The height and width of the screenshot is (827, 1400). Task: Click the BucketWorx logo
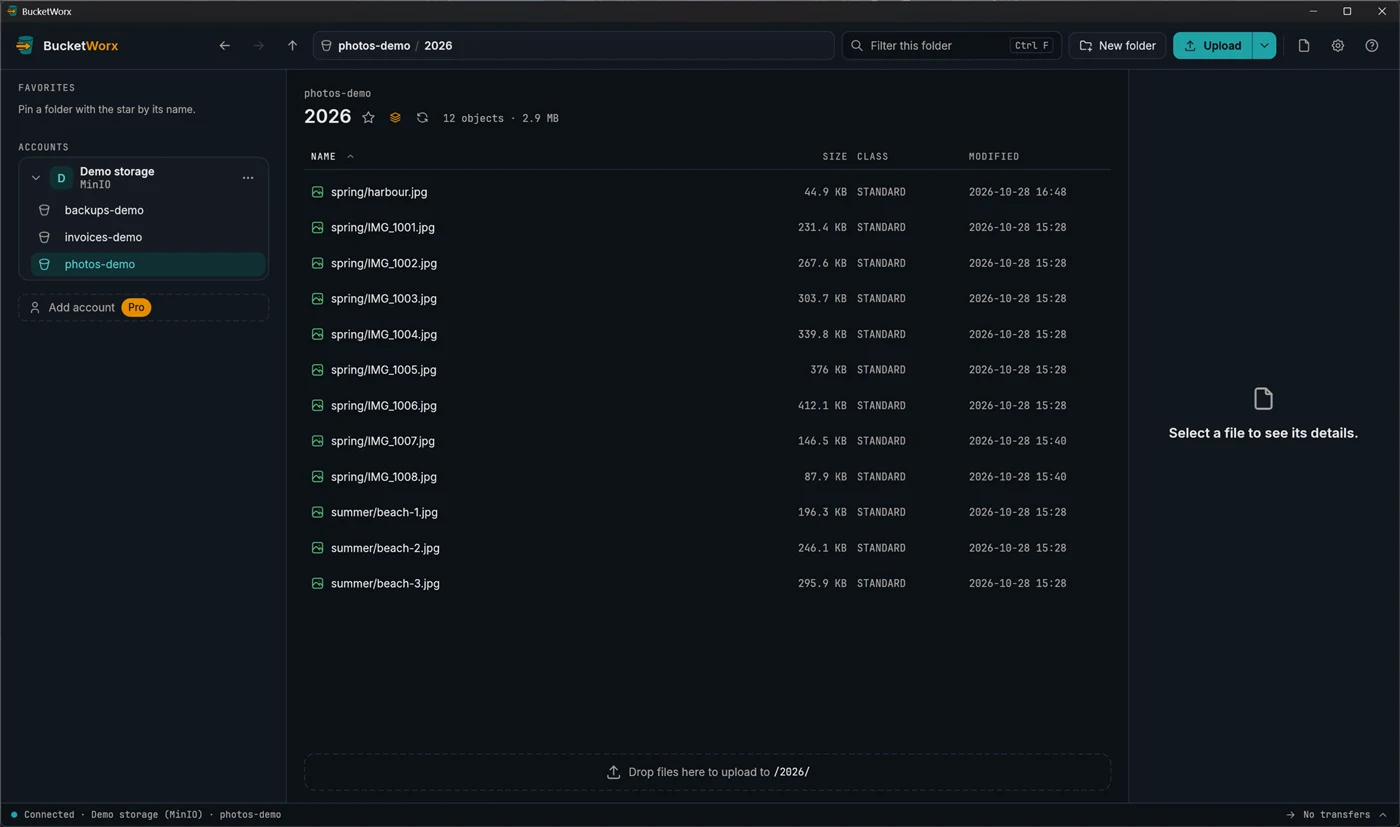[x=68, y=45]
